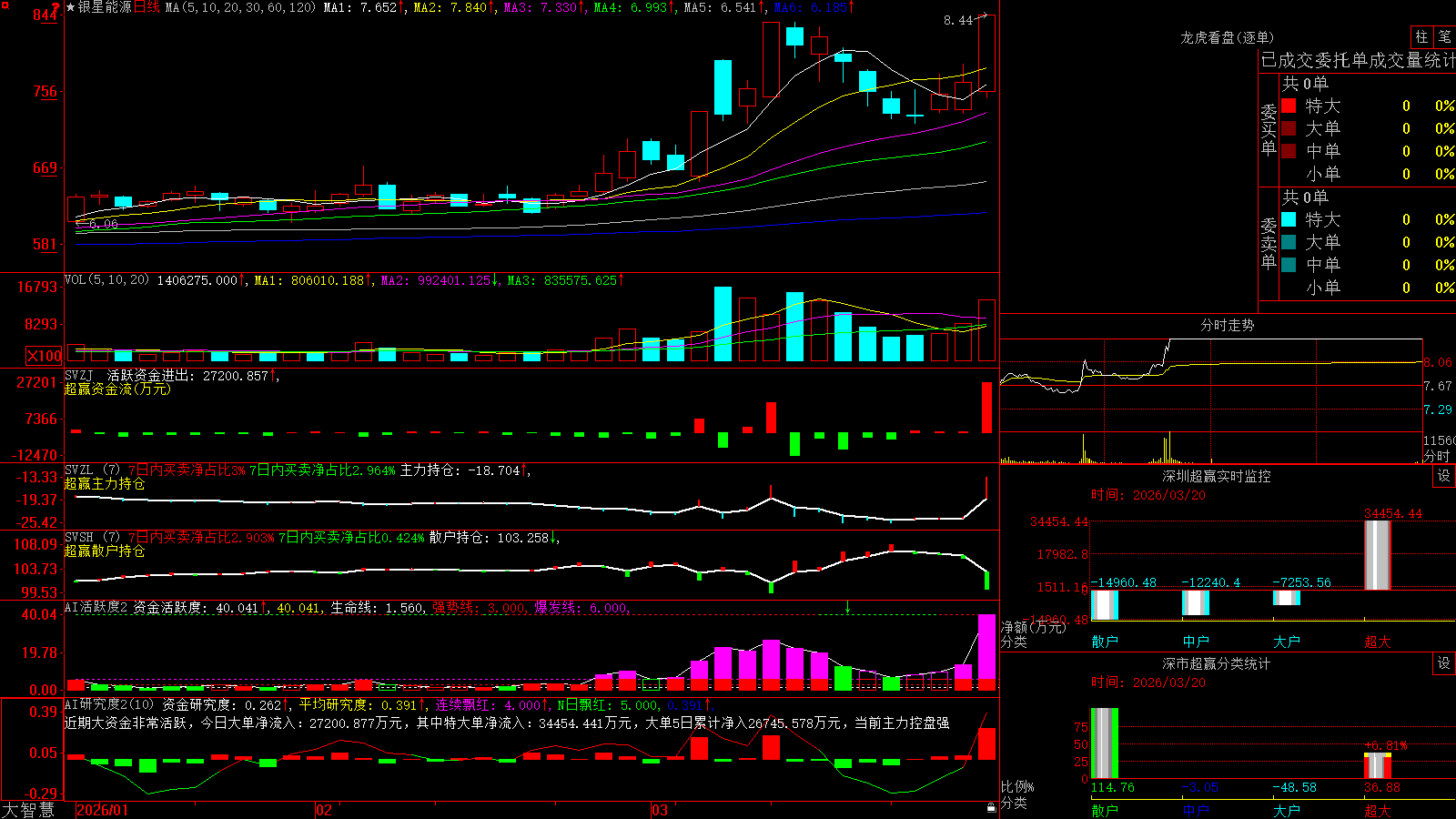Click the 散户 bar in 深圳超赢实时监控 chart
Viewport: 1456px width, 819px height.
tap(1105, 604)
